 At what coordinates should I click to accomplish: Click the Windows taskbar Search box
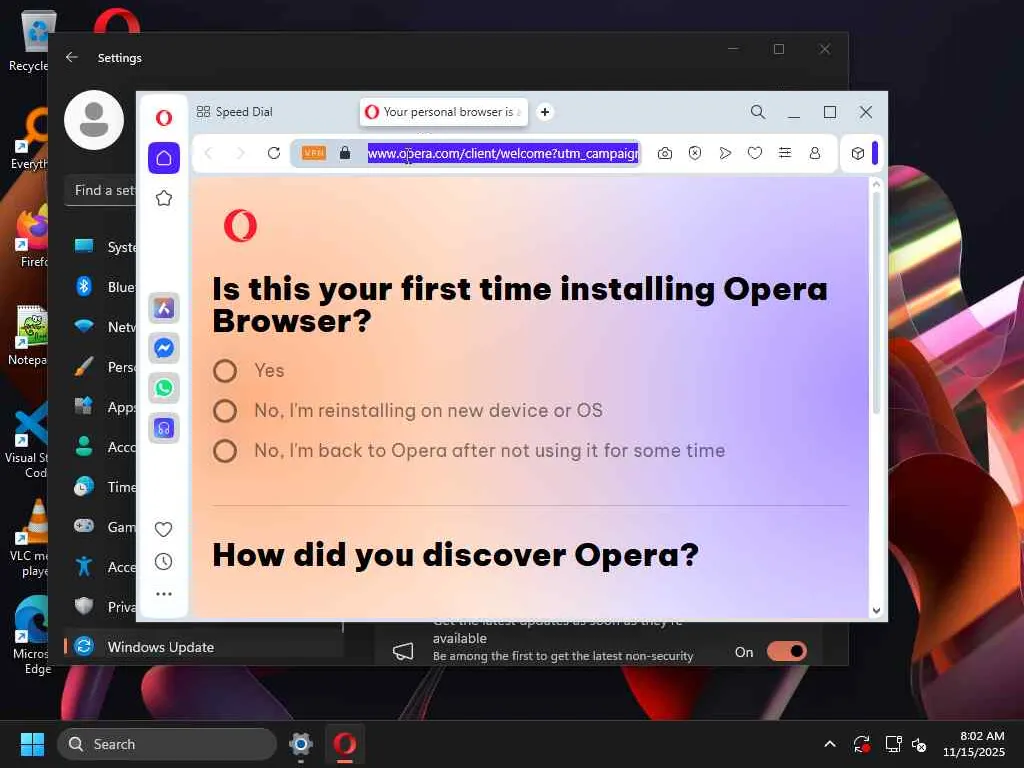[167, 744]
